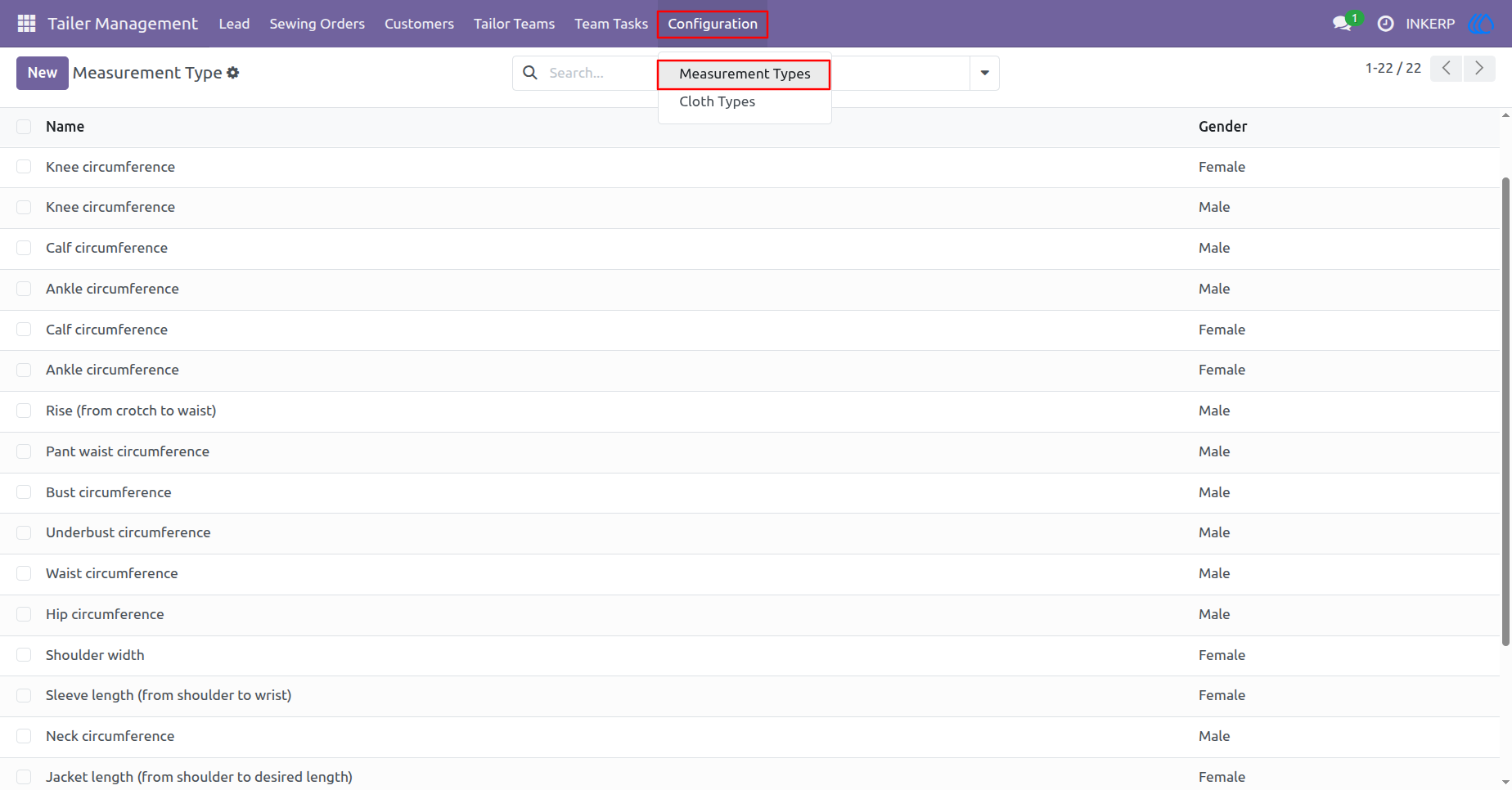Open the apps grid home menu icon

(26, 24)
